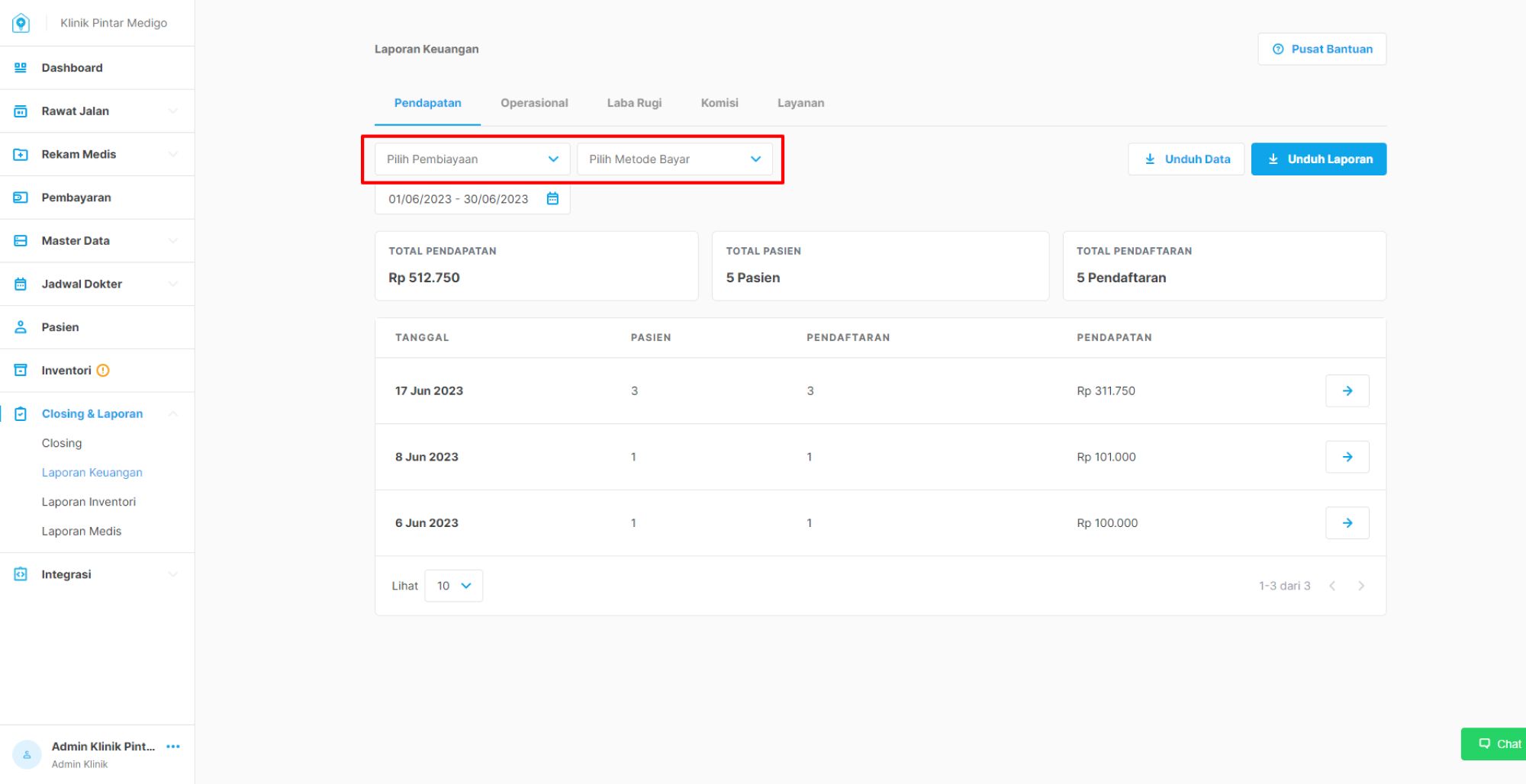Click the Rawat Jalan calendar icon
The image size is (1526, 784).
(x=21, y=111)
